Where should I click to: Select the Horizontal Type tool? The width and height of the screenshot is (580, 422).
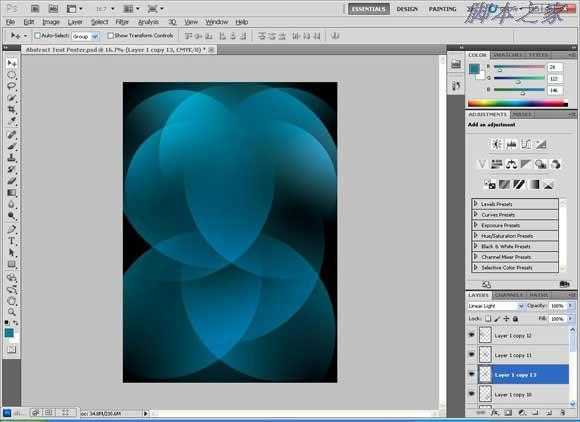click(x=11, y=241)
